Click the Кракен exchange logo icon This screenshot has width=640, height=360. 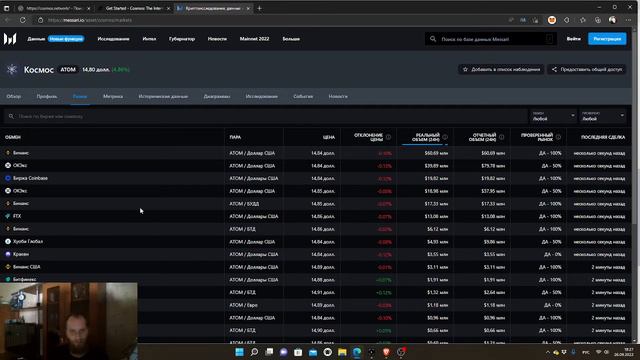pyautogui.click(x=8, y=254)
